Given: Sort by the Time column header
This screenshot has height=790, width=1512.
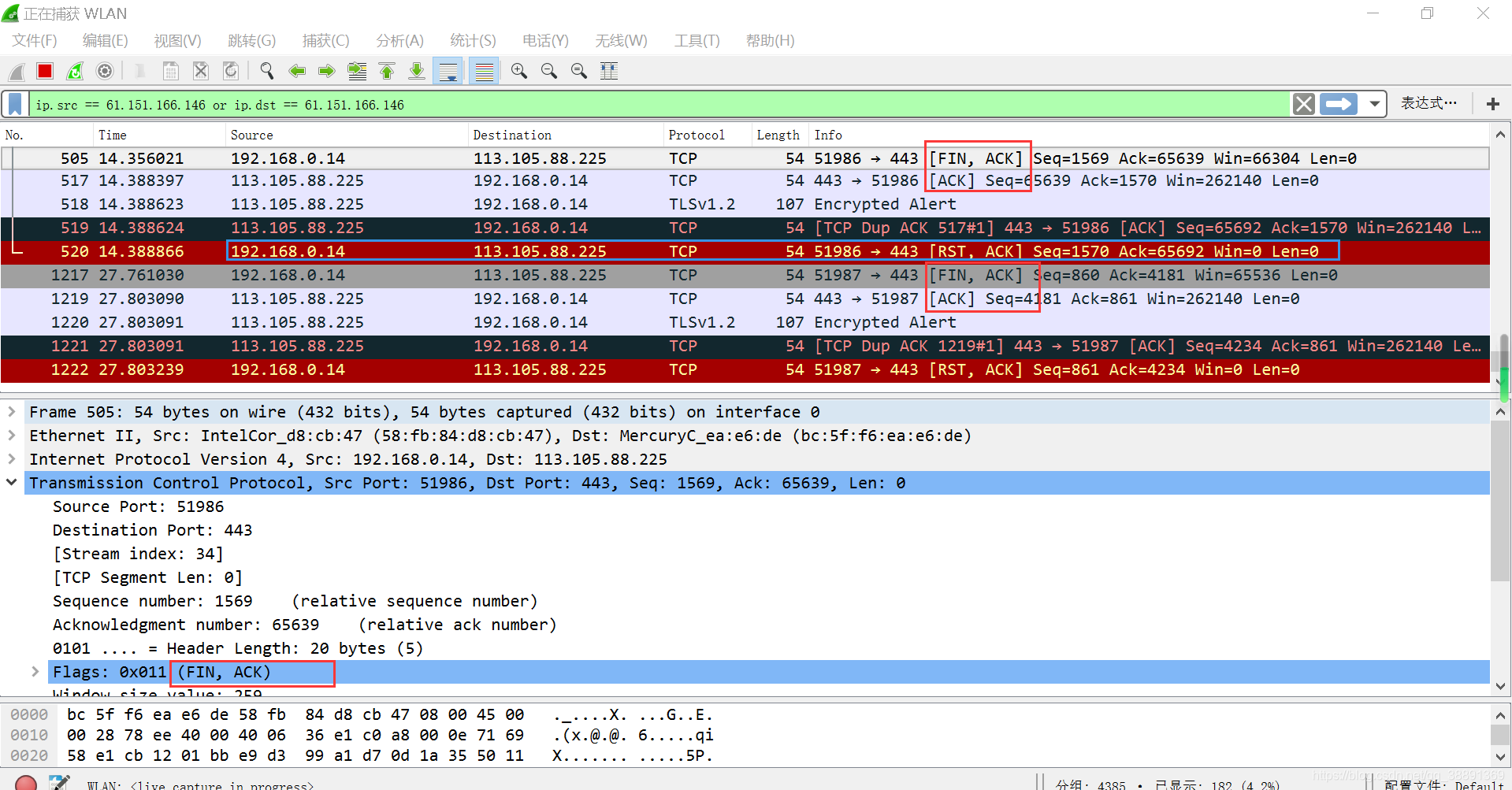Looking at the screenshot, I should 160,135.
